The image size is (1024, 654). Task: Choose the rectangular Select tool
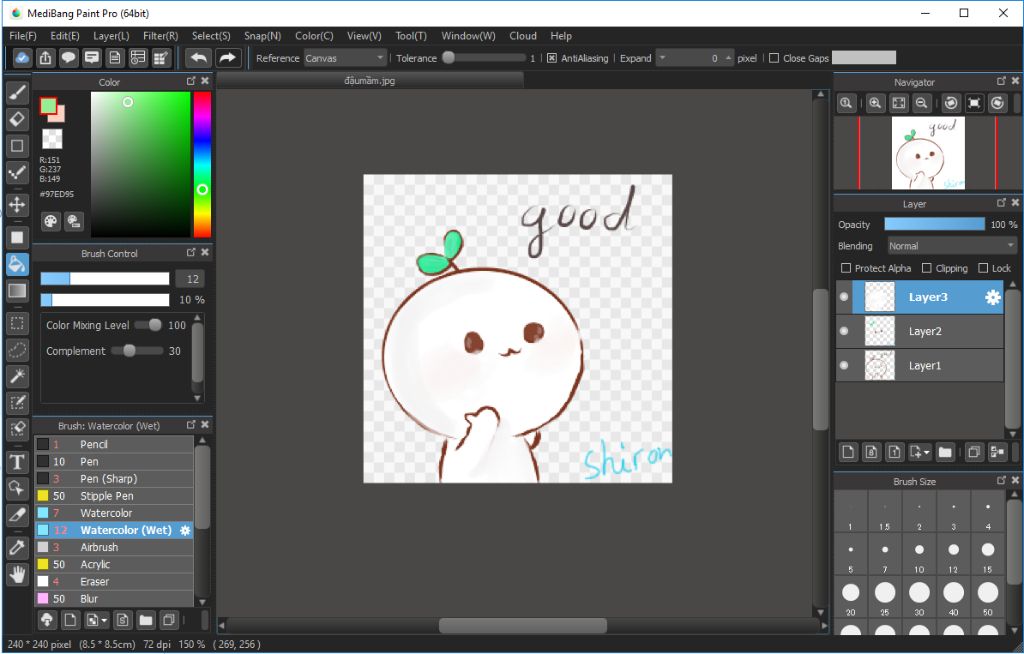(18, 323)
